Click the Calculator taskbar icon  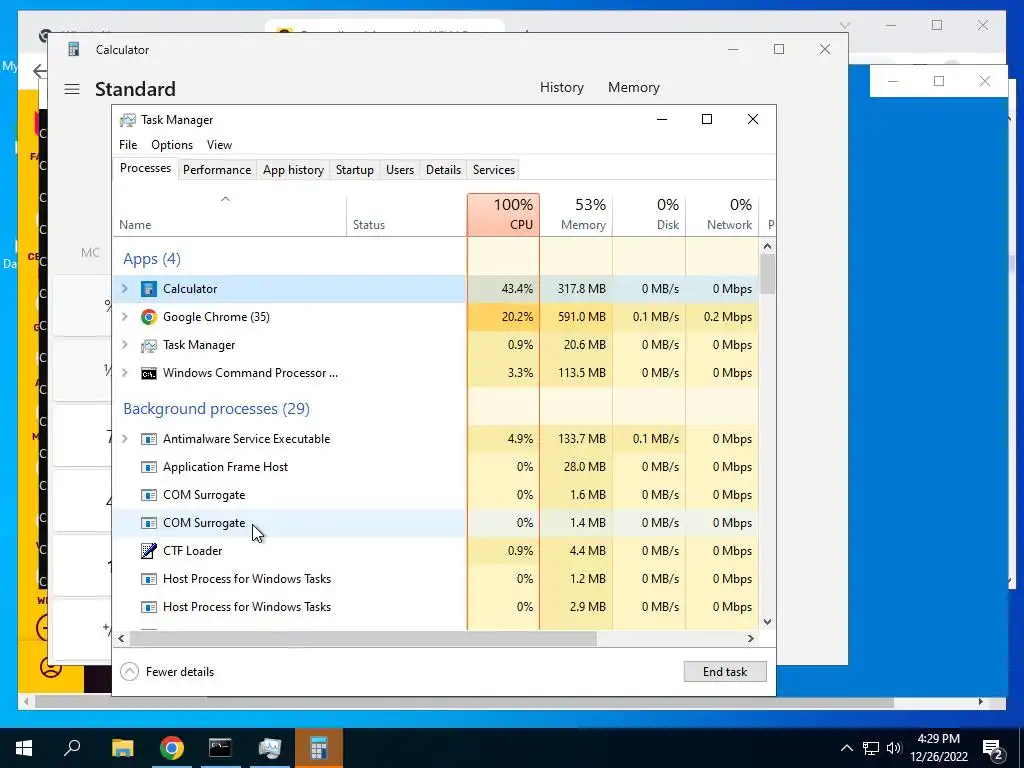tap(319, 748)
